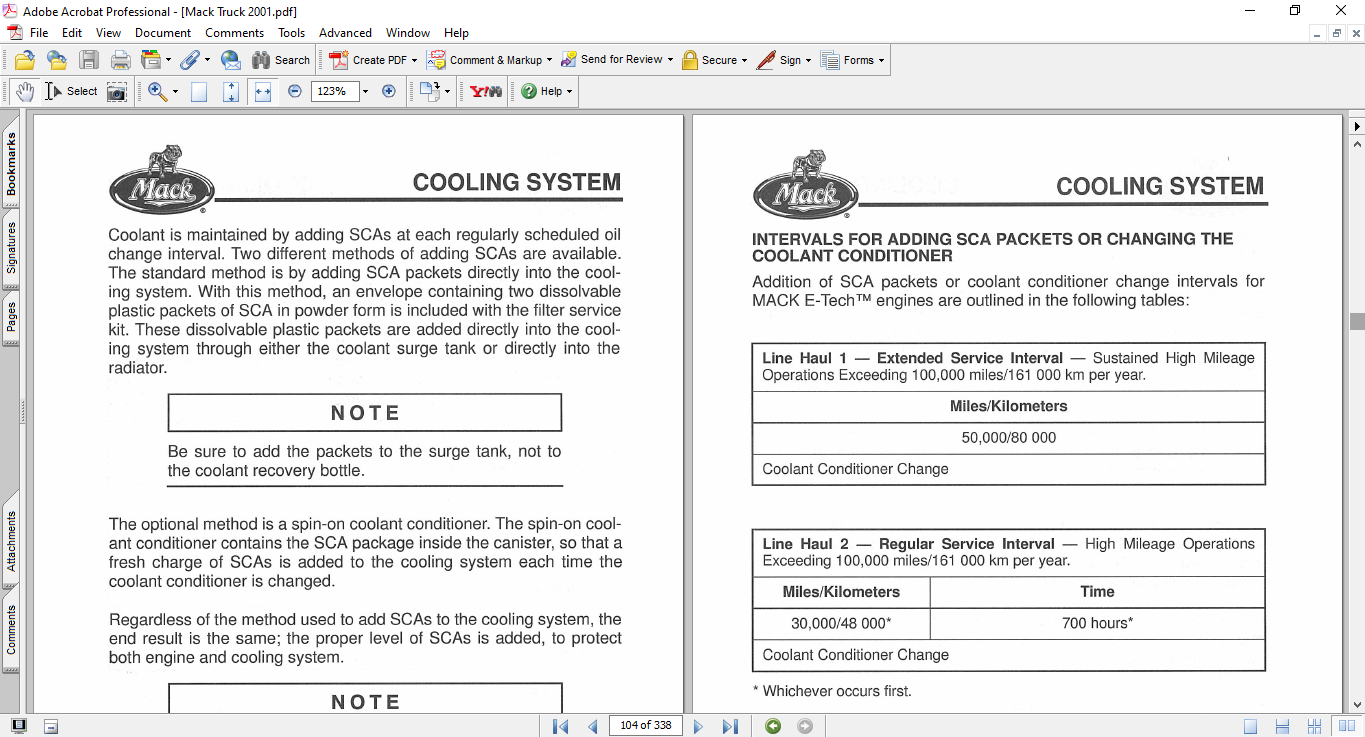Select the Snapshot camera tool
The width and height of the screenshot is (1365, 737).
click(x=117, y=92)
